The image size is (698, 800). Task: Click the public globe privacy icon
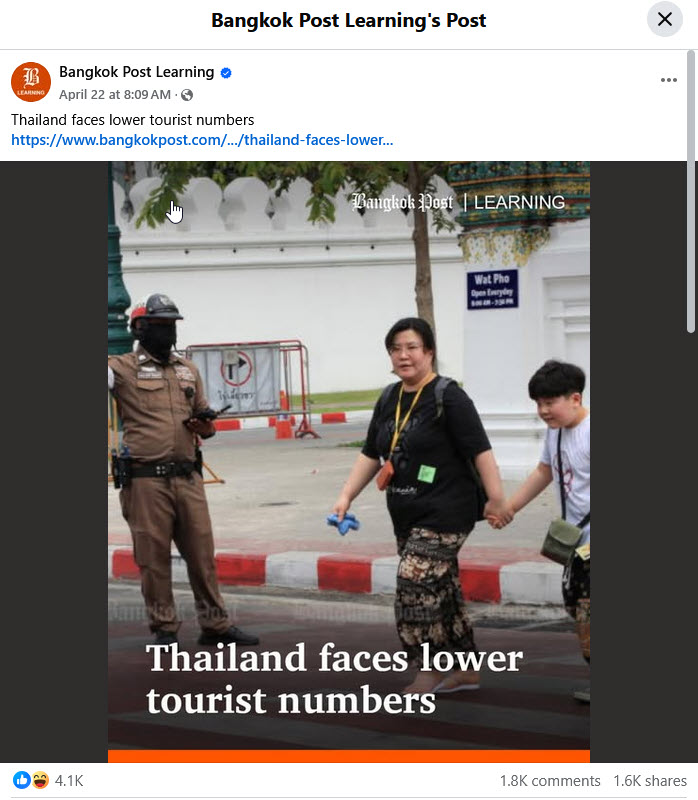point(187,95)
